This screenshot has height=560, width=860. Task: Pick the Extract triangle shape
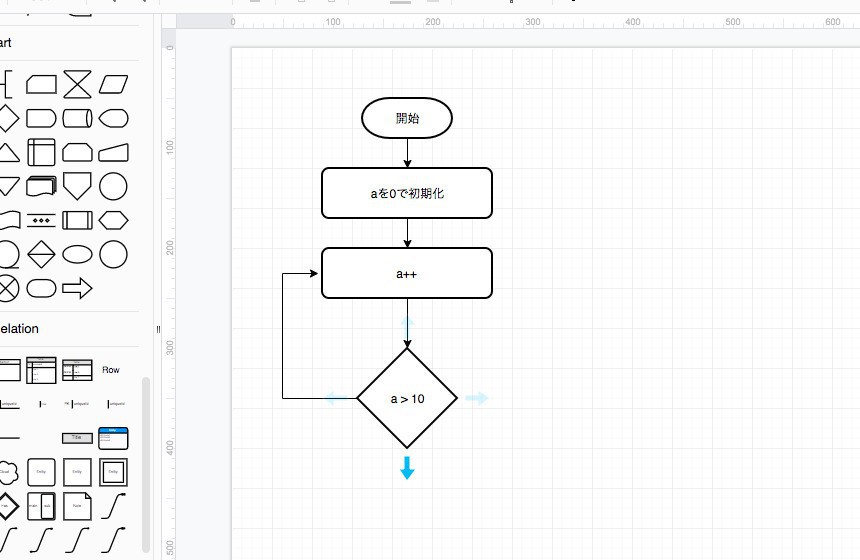point(8,152)
